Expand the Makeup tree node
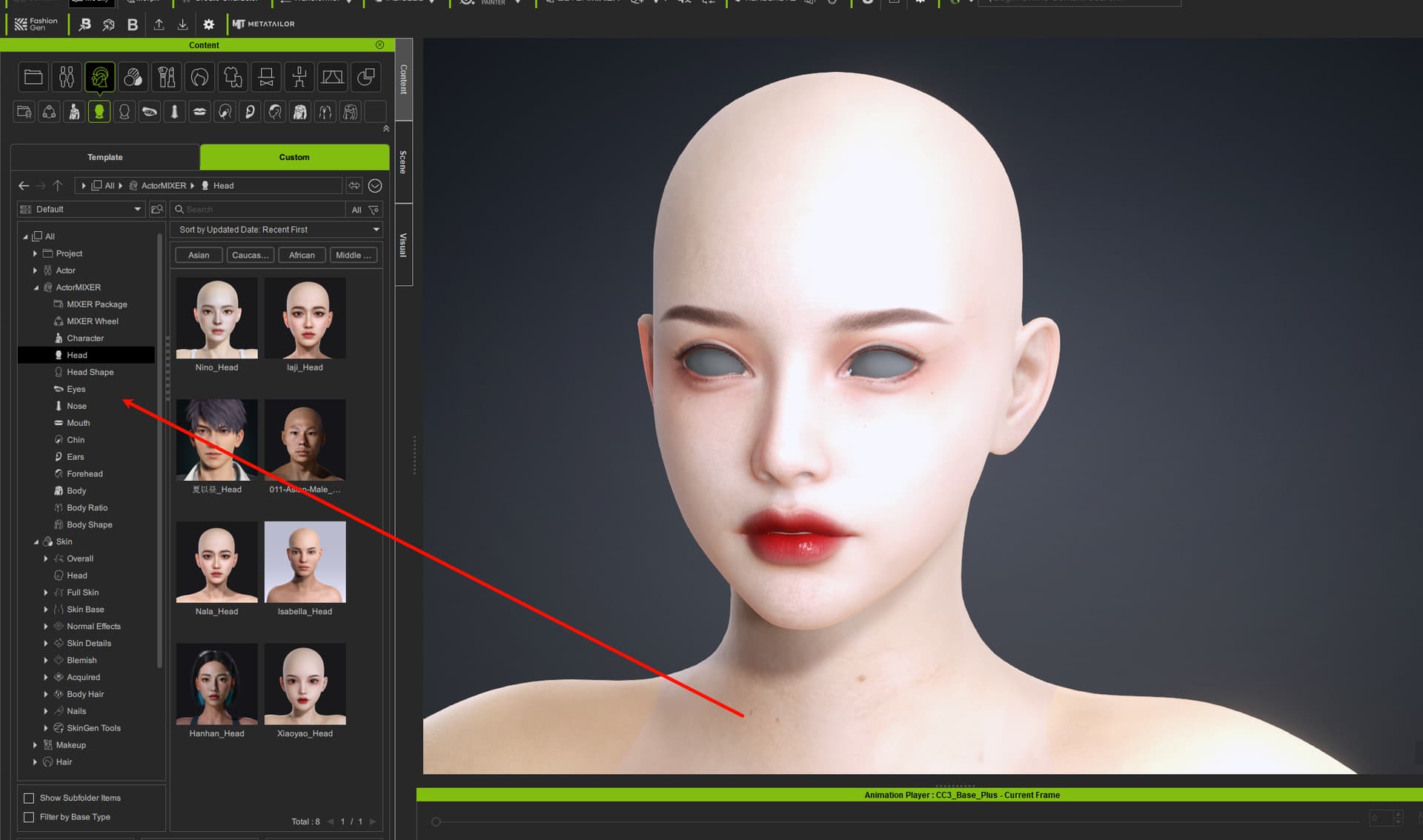 (x=35, y=745)
